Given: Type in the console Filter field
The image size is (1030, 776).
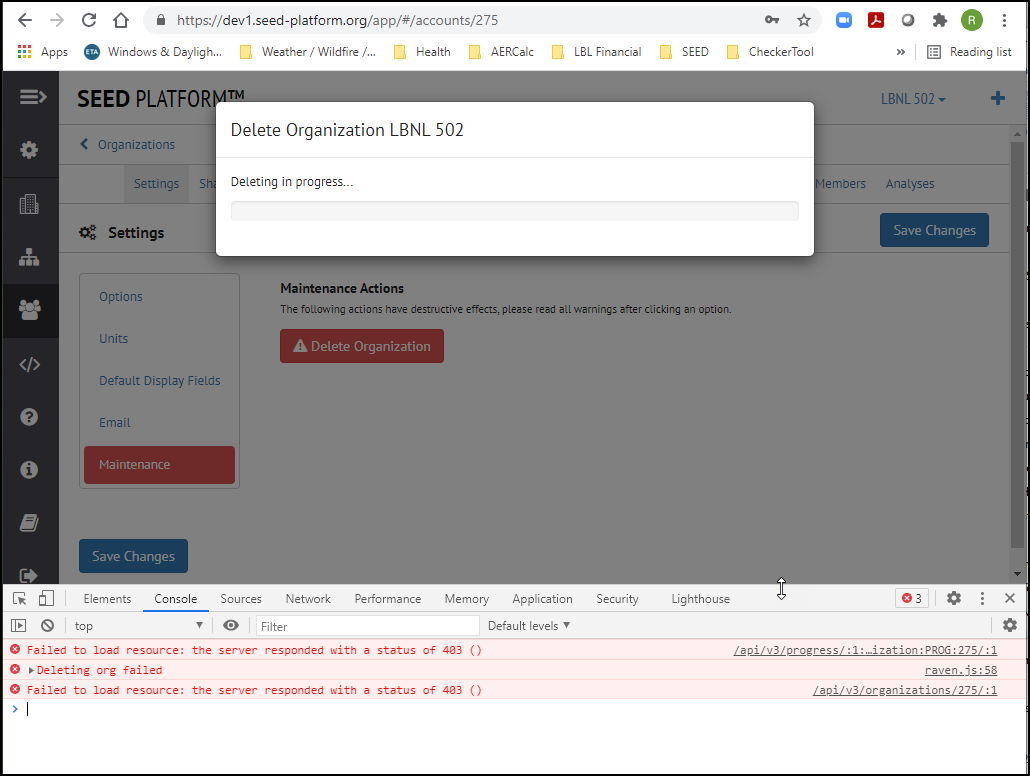Looking at the screenshot, I should [x=365, y=625].
